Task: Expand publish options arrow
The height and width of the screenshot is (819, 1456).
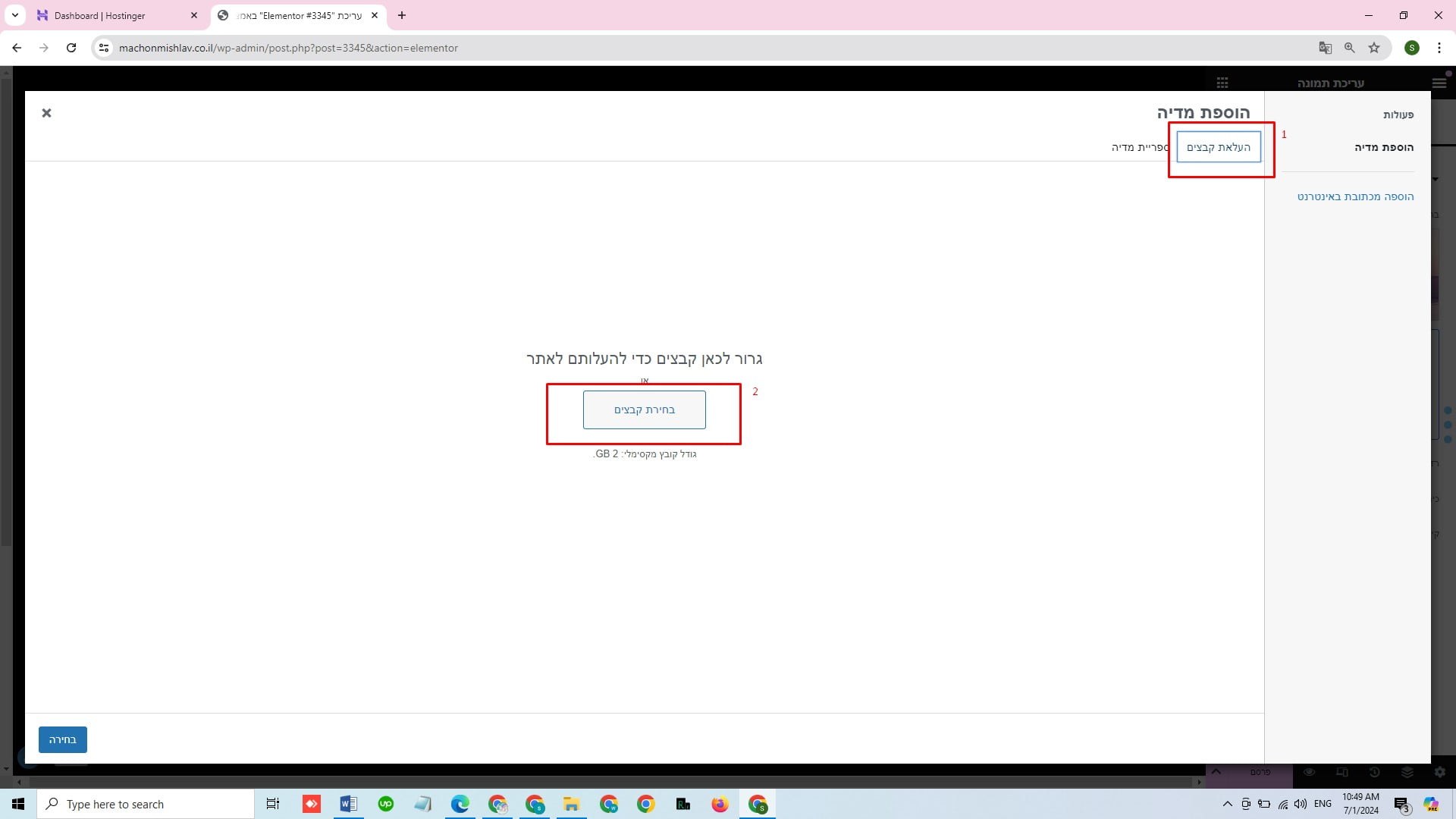Action: [x=1216, y=772]
